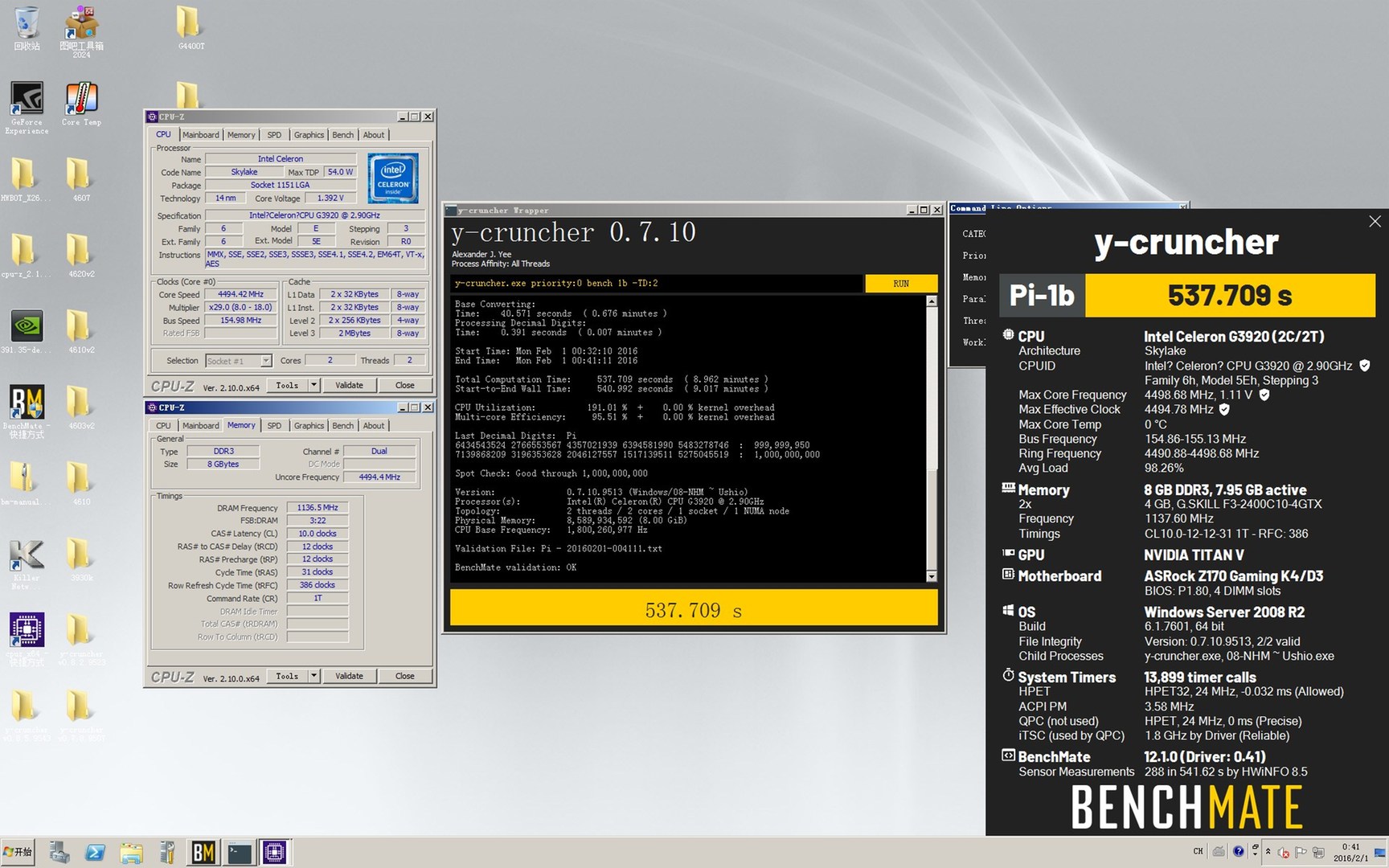The height and width of the screenshot is (868, 1389).
Task: Launch the cpuz_x64 desktop shortcut
Action: (x=27, y=640)
